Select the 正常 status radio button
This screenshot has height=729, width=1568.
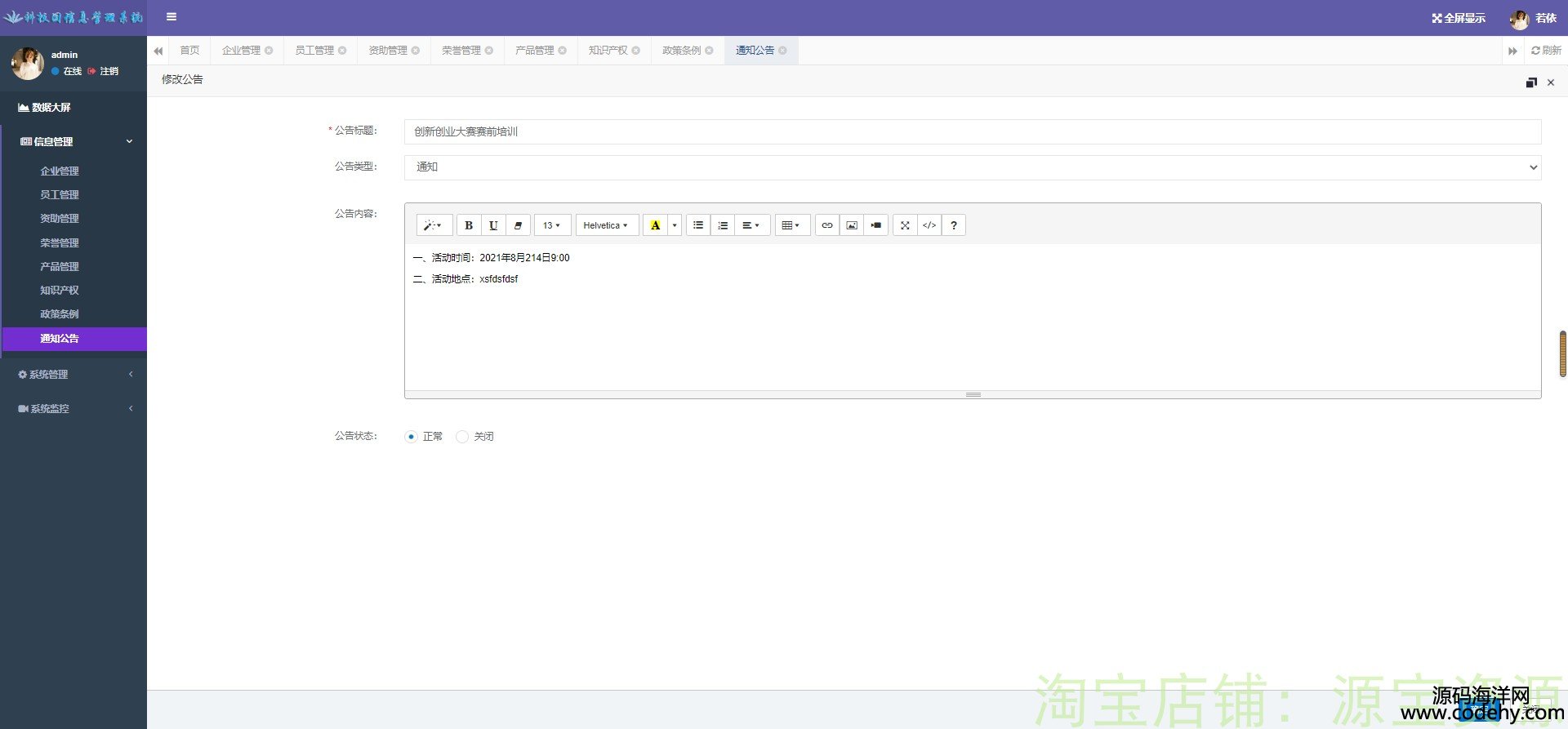click(411, 437)
